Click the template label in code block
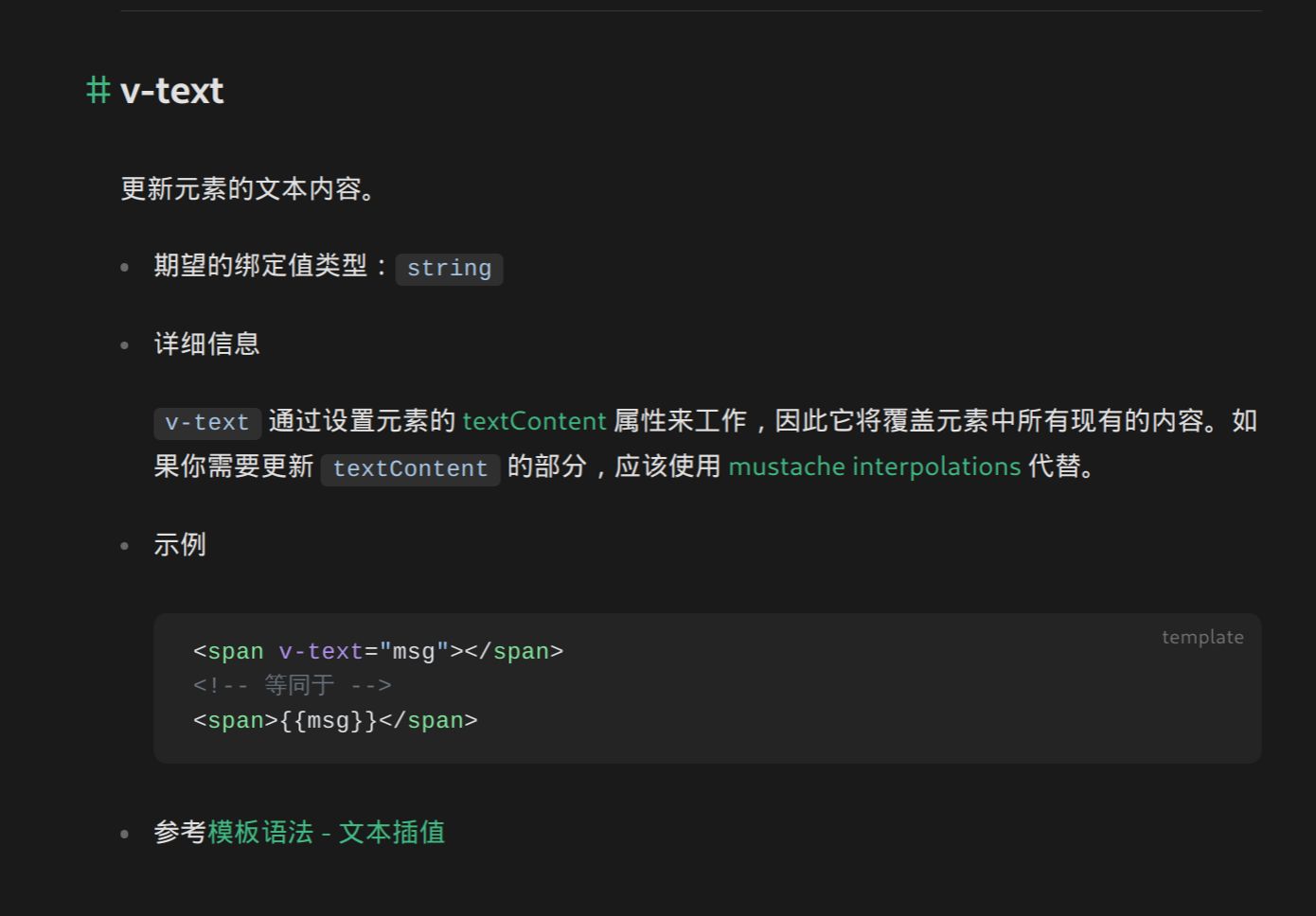Screen dimensions: 1316x916 pos(1202,638)
